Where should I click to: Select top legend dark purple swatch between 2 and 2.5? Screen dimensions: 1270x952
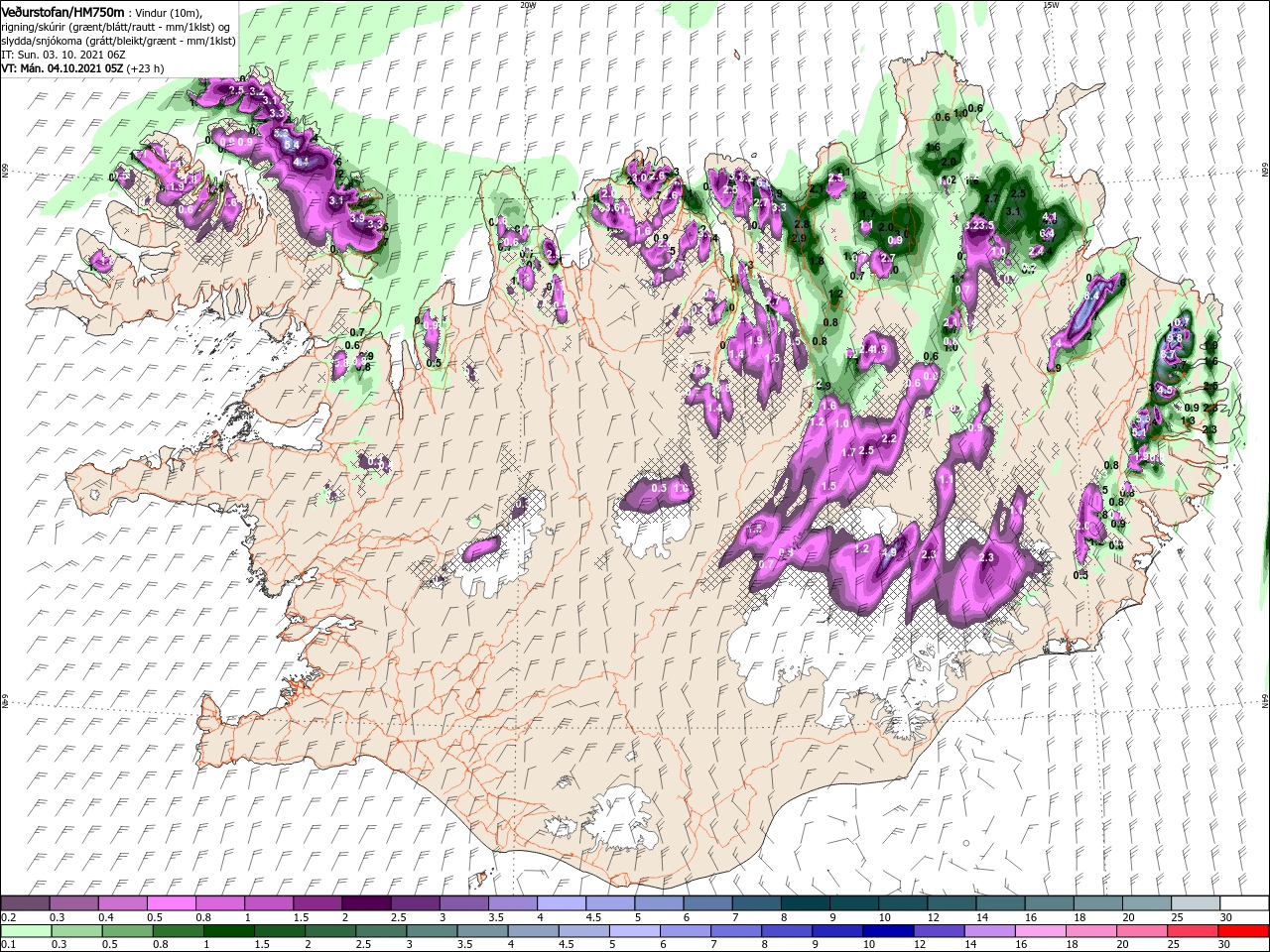click(365, 903)
